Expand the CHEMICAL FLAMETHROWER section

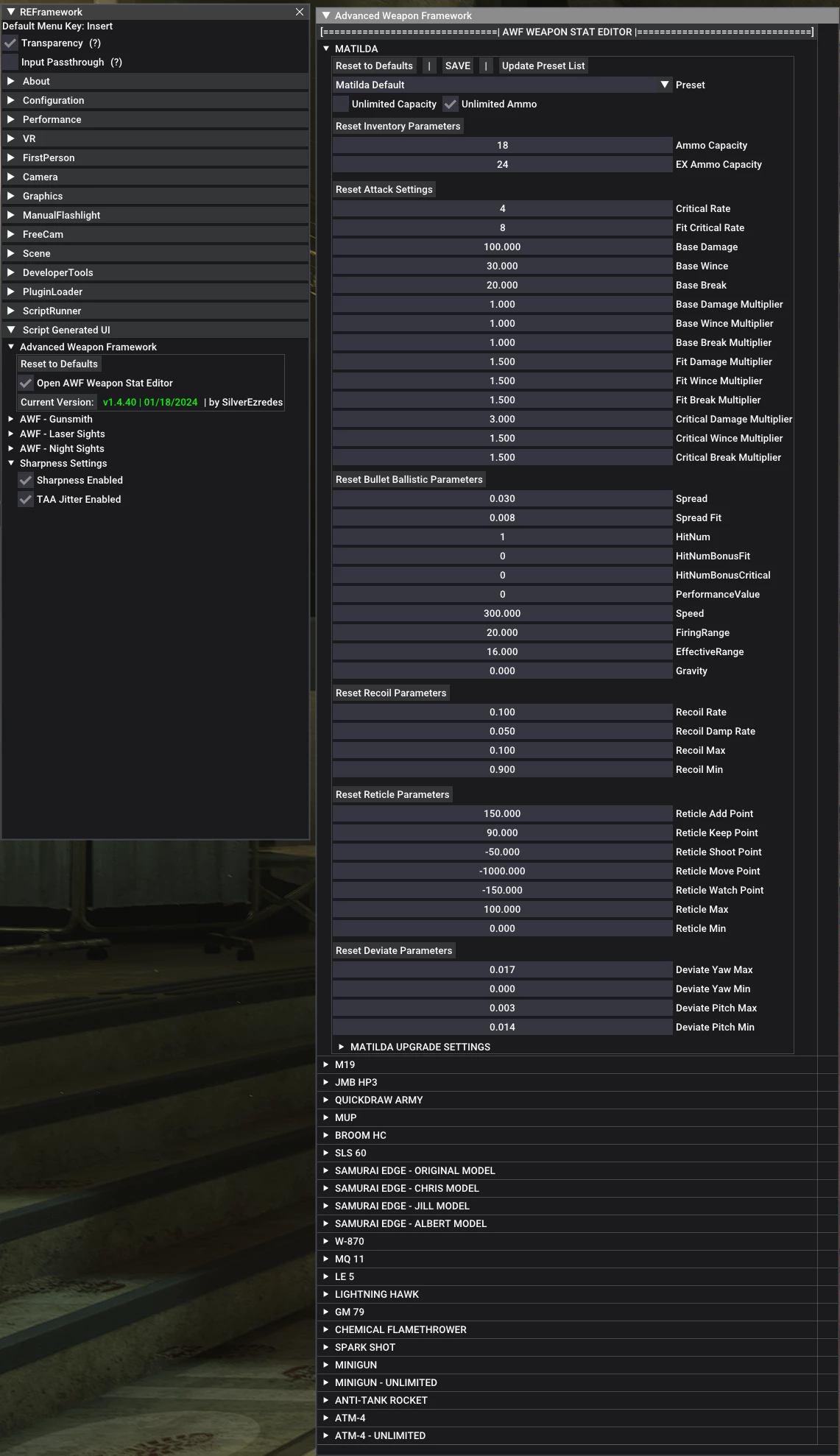pos(326,1329)
